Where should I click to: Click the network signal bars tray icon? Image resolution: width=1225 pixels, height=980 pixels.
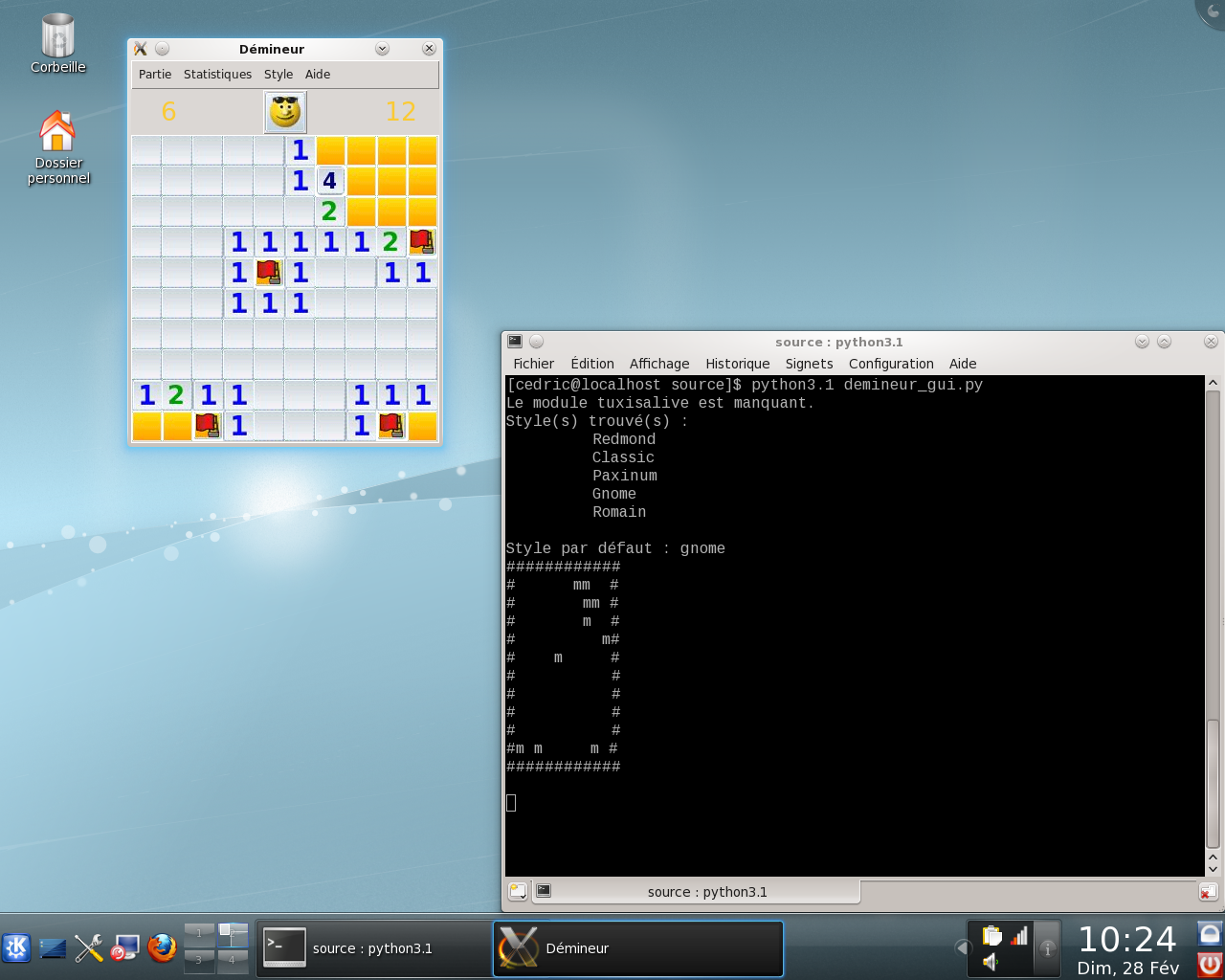point(1019,936)
